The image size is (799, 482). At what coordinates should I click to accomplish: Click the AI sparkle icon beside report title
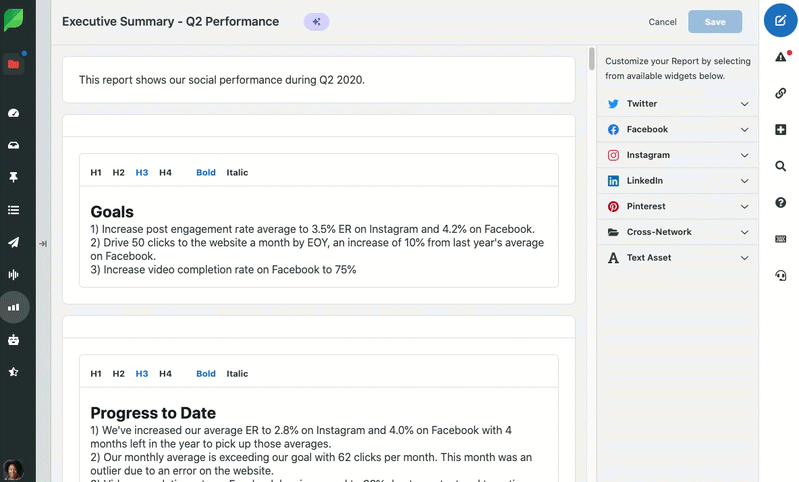click(x=316, y=22)
